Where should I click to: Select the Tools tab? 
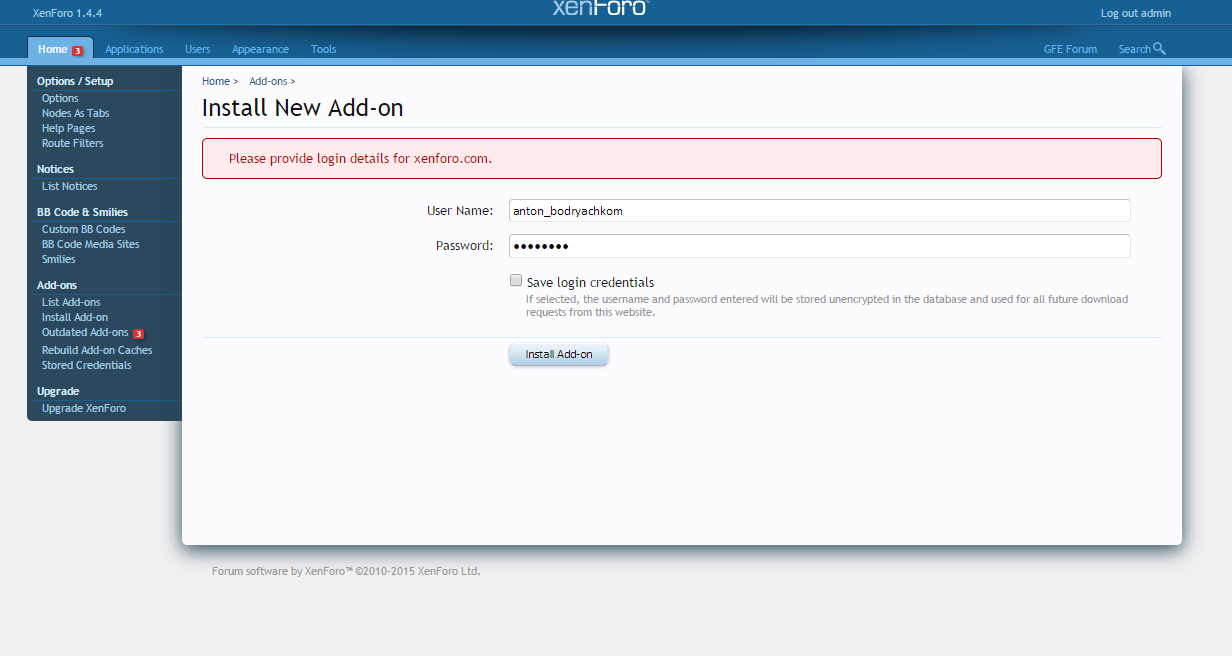(x=323, y=49)
